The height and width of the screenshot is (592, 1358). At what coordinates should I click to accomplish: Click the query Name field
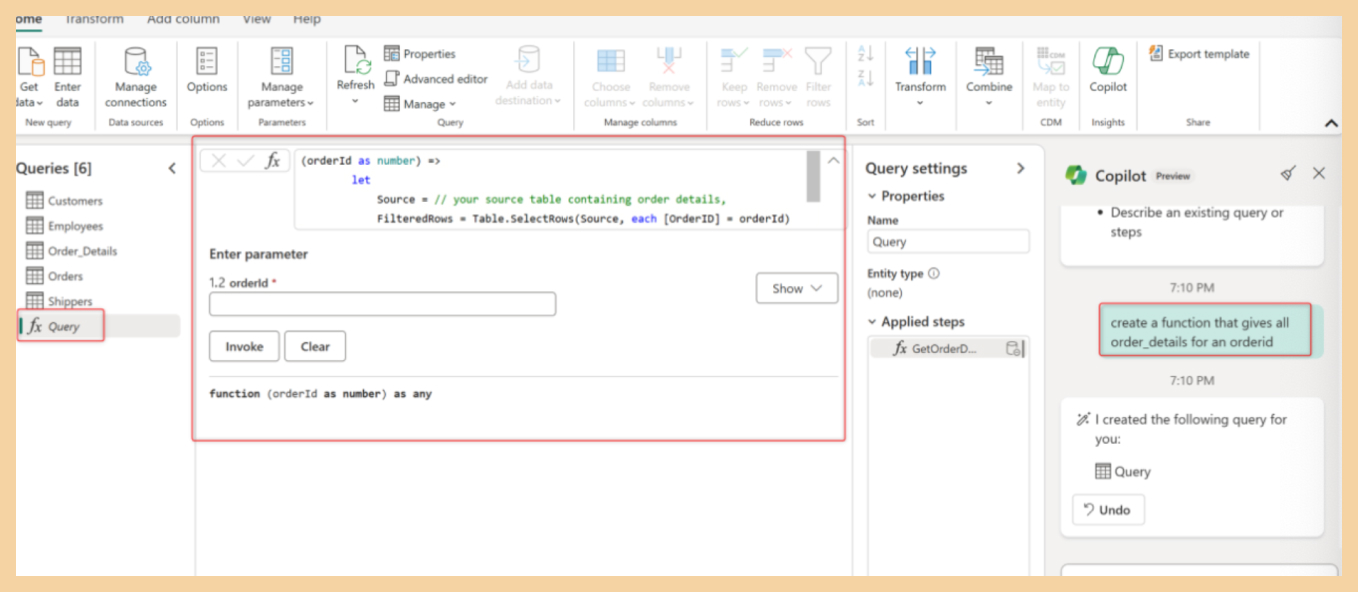tap(948, 241)
